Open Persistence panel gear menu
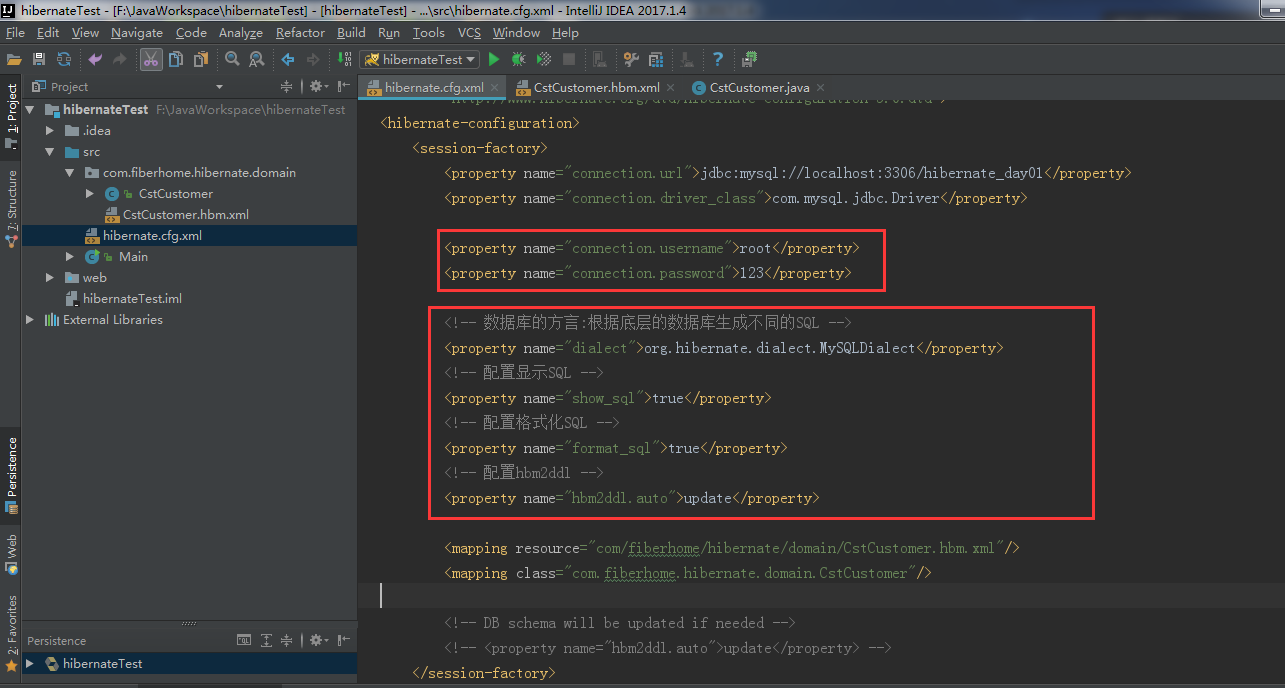This screenshot has width=1285, height=688. [x=318, y=640]
